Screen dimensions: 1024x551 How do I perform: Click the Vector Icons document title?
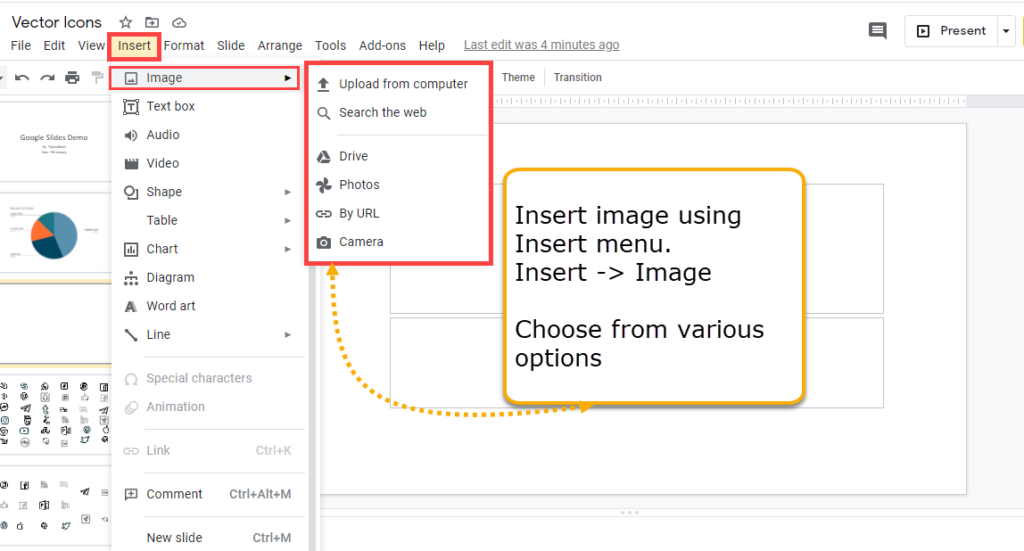pyautogui.click(x=57, y=22)
